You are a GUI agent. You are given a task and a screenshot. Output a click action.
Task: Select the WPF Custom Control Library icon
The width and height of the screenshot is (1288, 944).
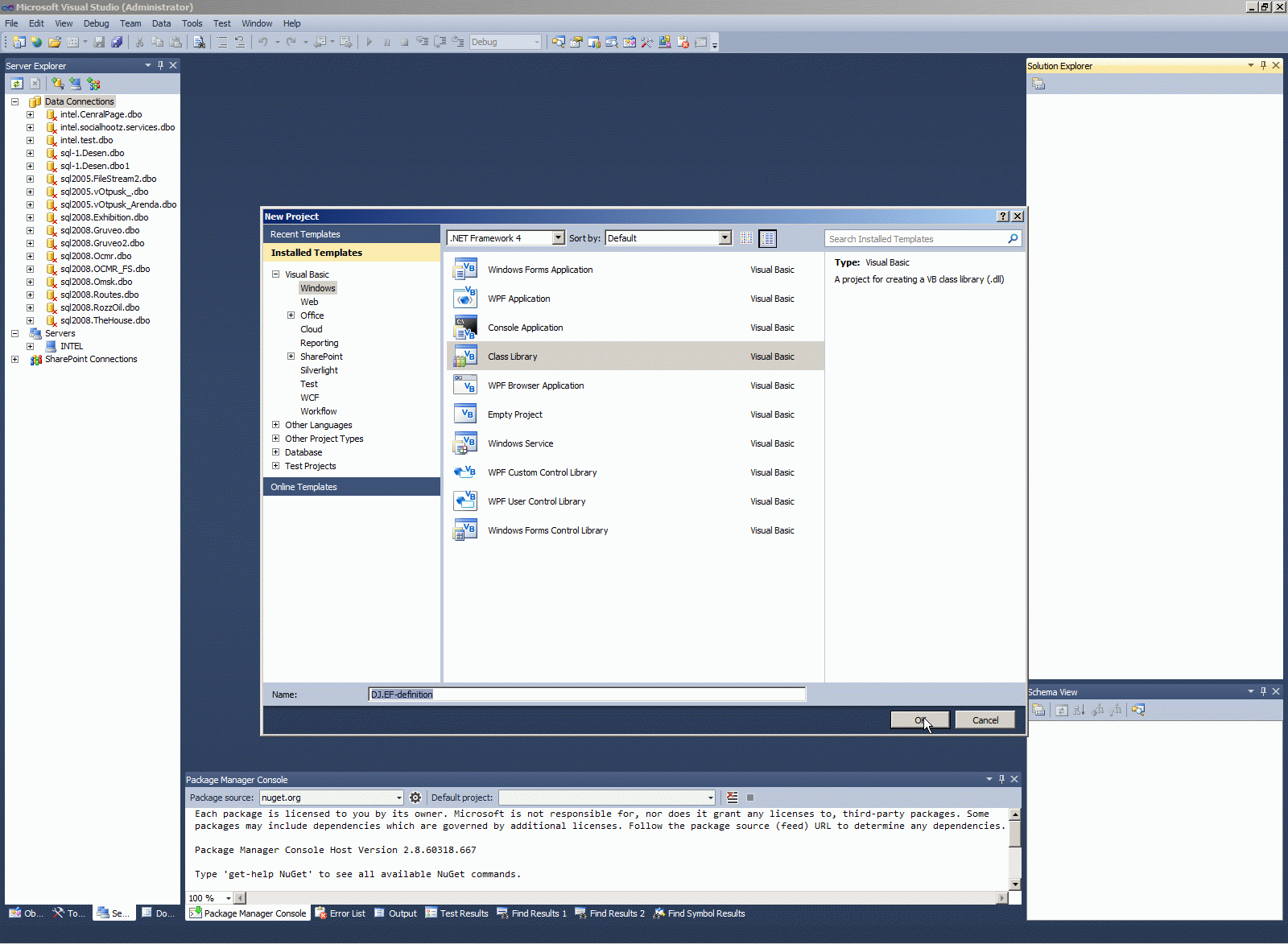coord(465,472)
